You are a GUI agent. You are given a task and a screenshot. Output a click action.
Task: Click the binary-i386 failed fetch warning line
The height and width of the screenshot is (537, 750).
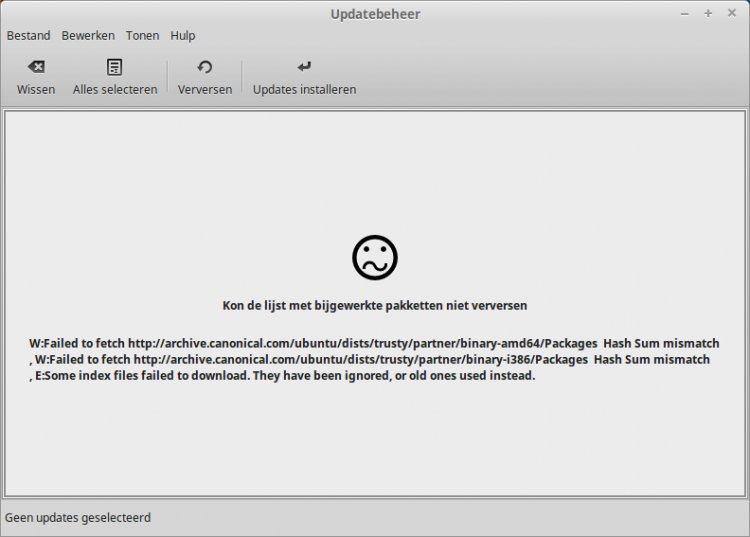[x=372, y=359]
